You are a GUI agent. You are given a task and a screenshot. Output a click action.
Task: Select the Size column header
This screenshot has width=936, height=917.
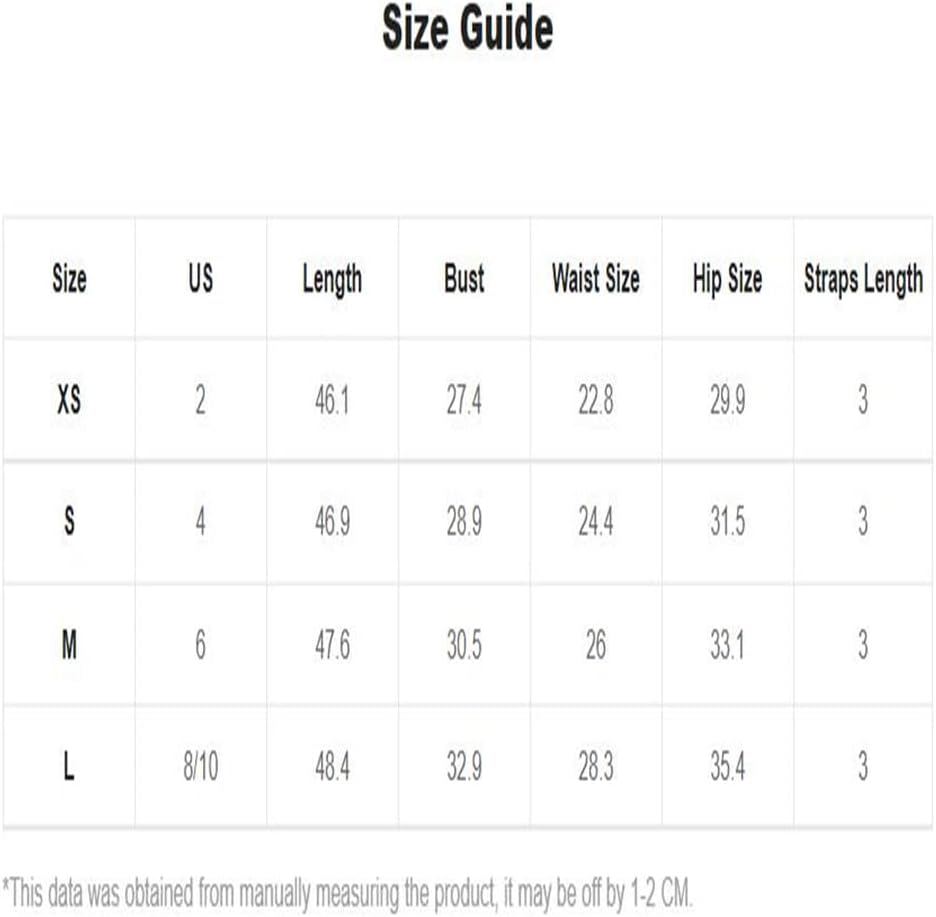pyautogui.click(x=69, y=279)
